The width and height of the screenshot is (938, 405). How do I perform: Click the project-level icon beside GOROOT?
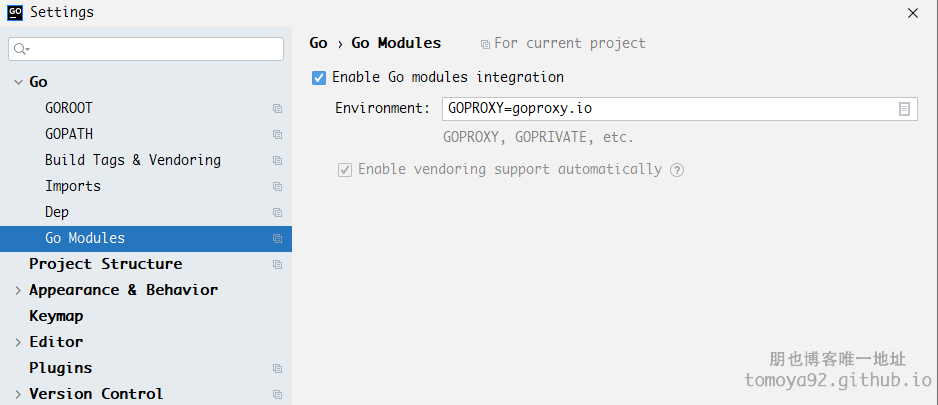tap(277, 108)
